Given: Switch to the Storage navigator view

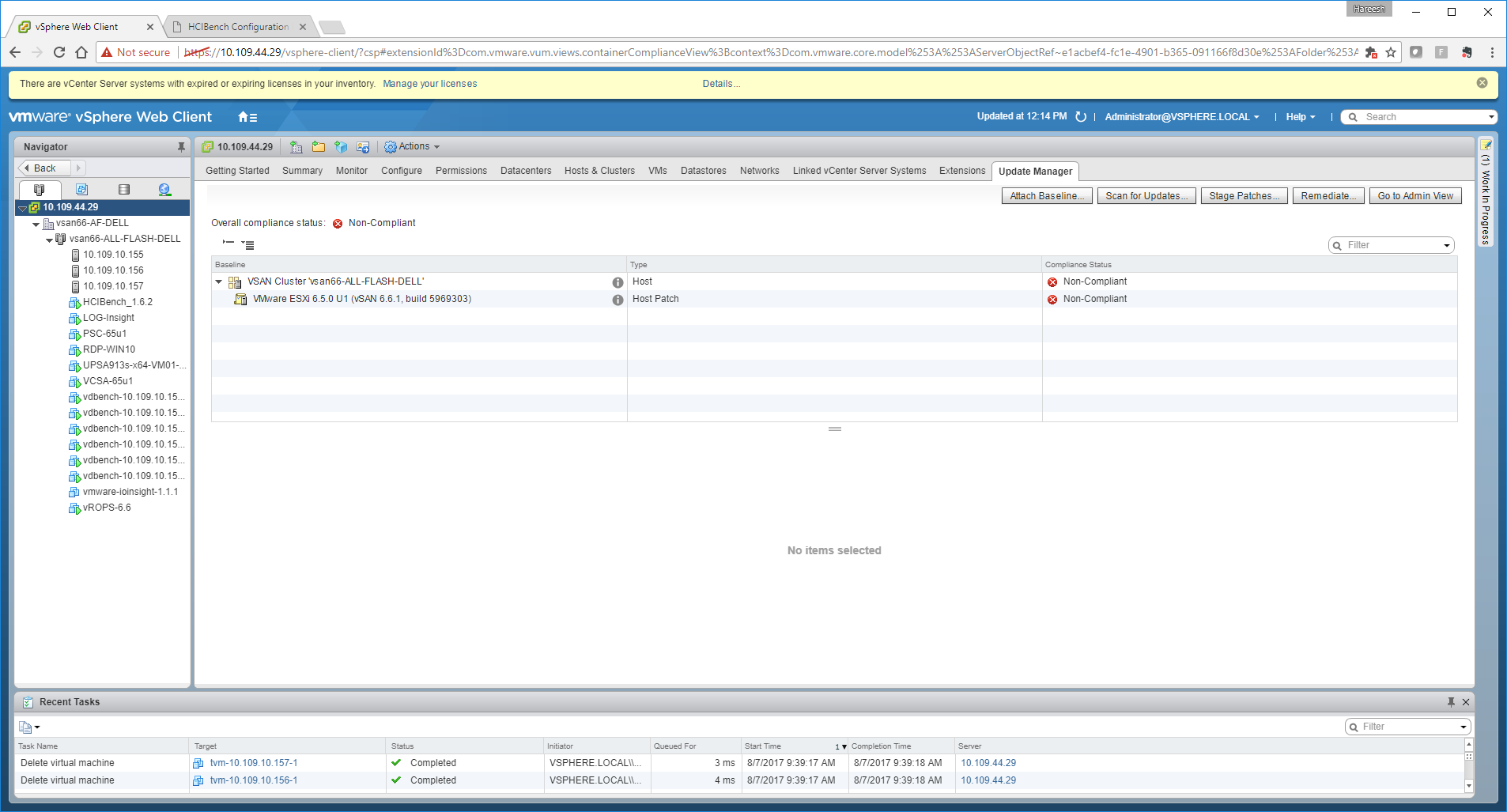Looking at the screenshot, I should [x=123, y=190].
